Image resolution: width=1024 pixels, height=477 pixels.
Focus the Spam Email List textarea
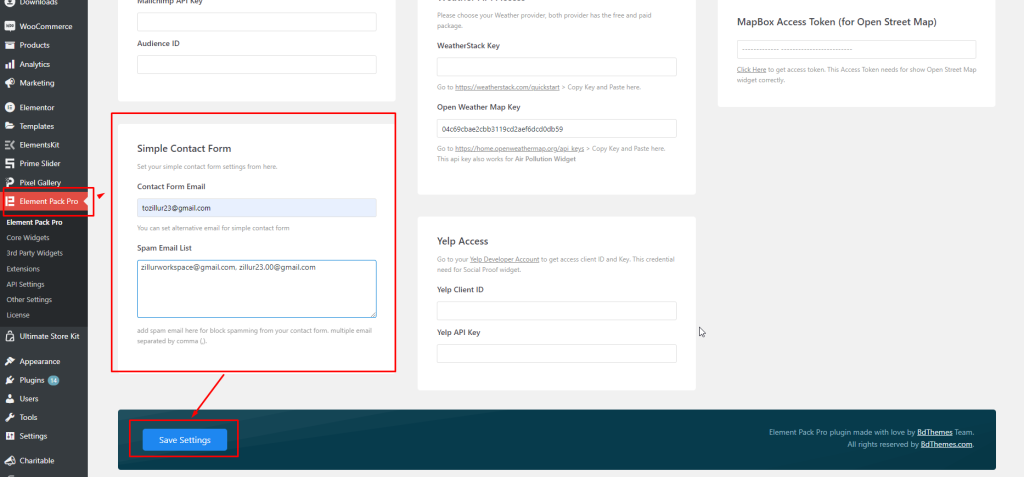pos(257,289)
